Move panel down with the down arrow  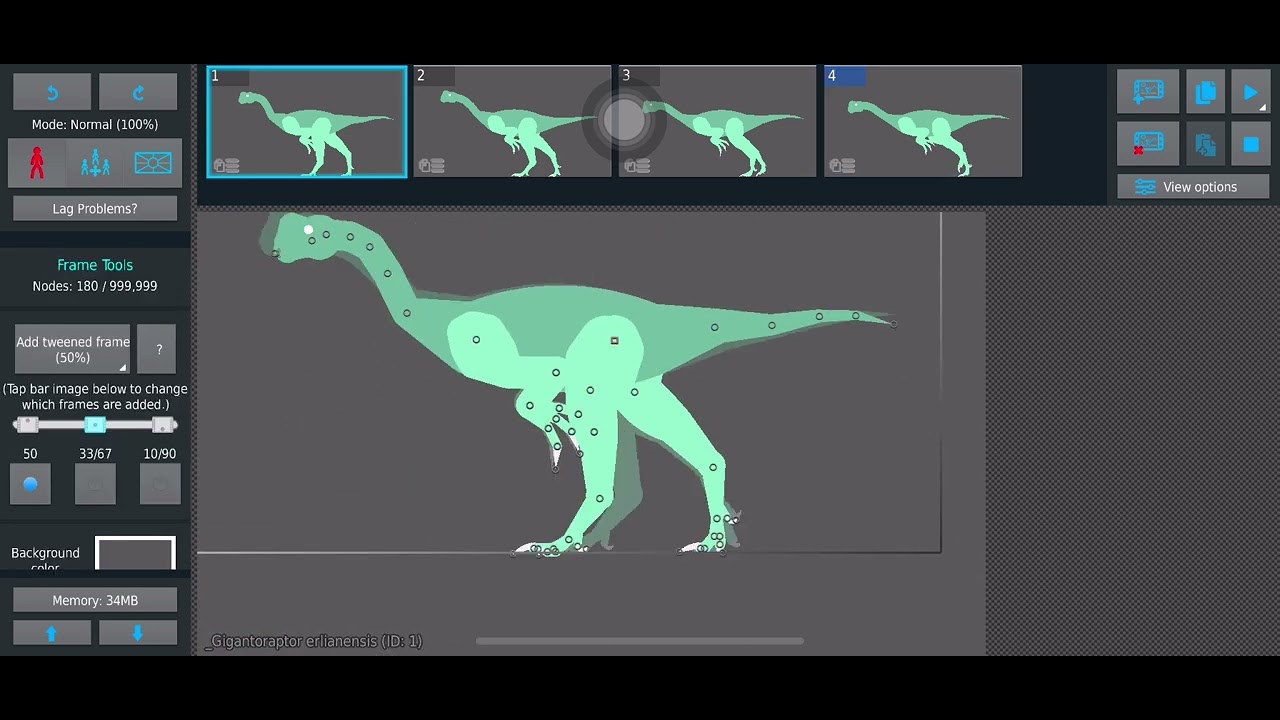pos(138,632)
